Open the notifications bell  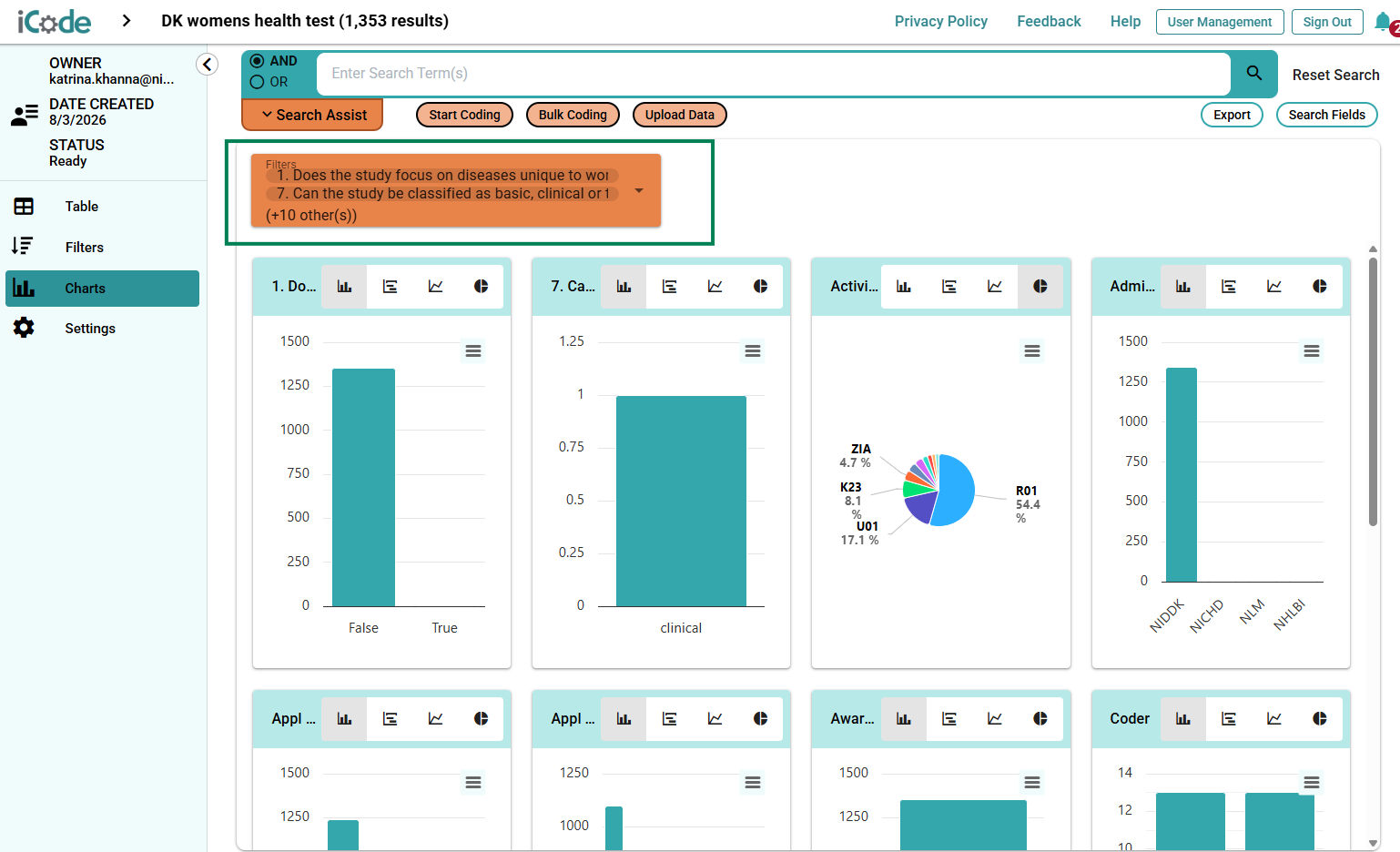[x=1383, y=23]
